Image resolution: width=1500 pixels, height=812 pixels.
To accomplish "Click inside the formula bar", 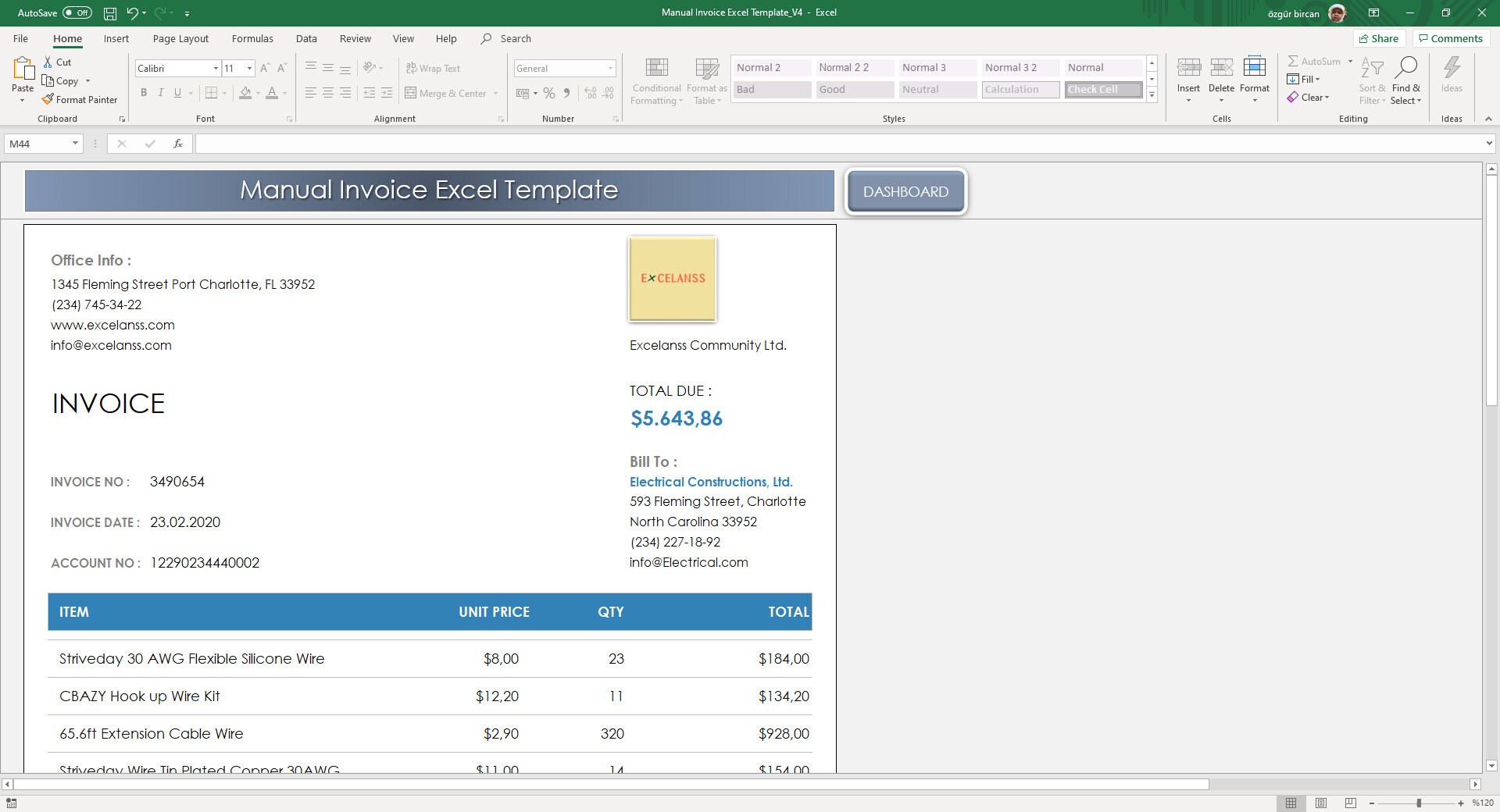I will click(x=840, y=144).
